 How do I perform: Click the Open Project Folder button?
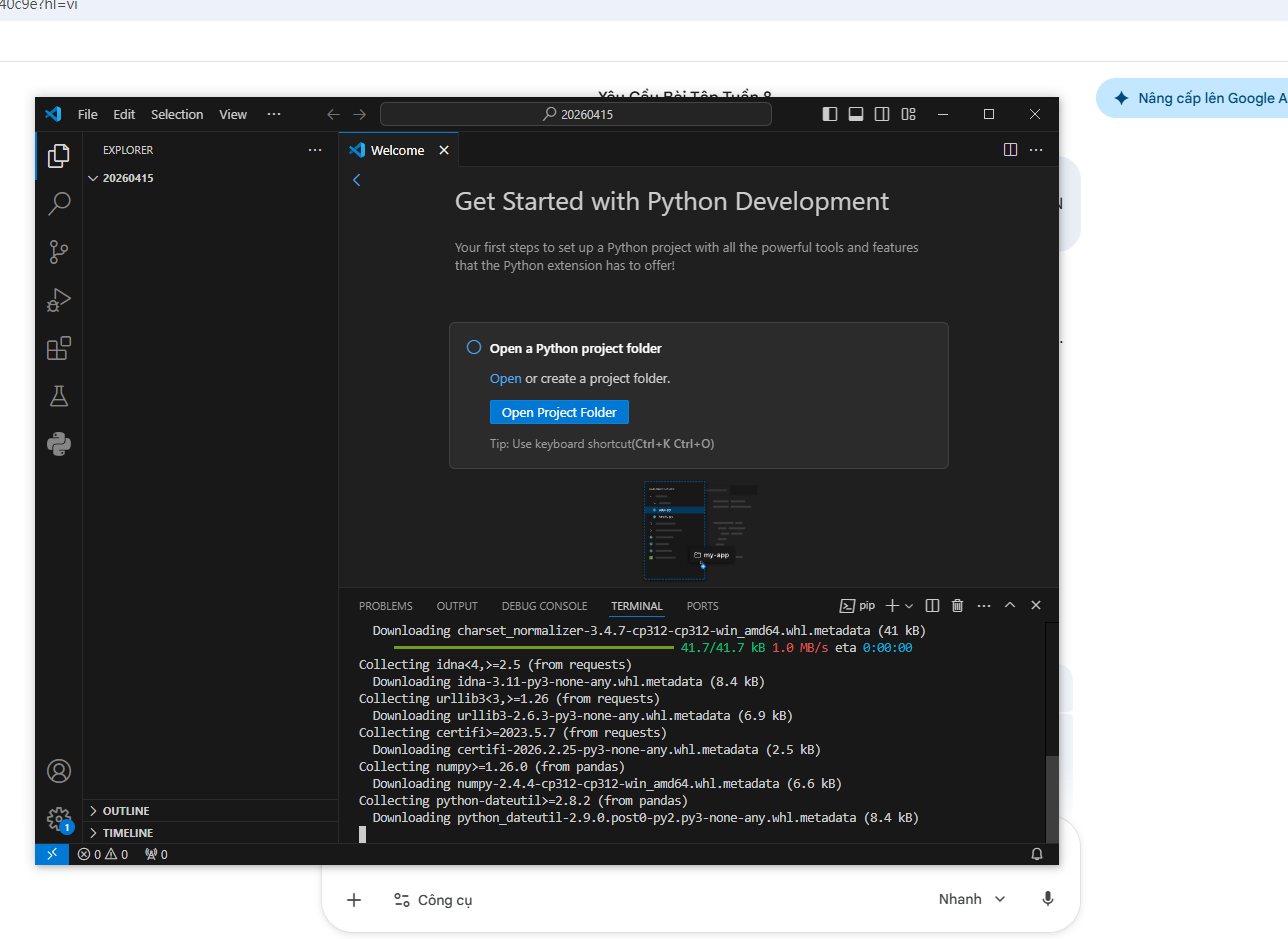point(559,412)
